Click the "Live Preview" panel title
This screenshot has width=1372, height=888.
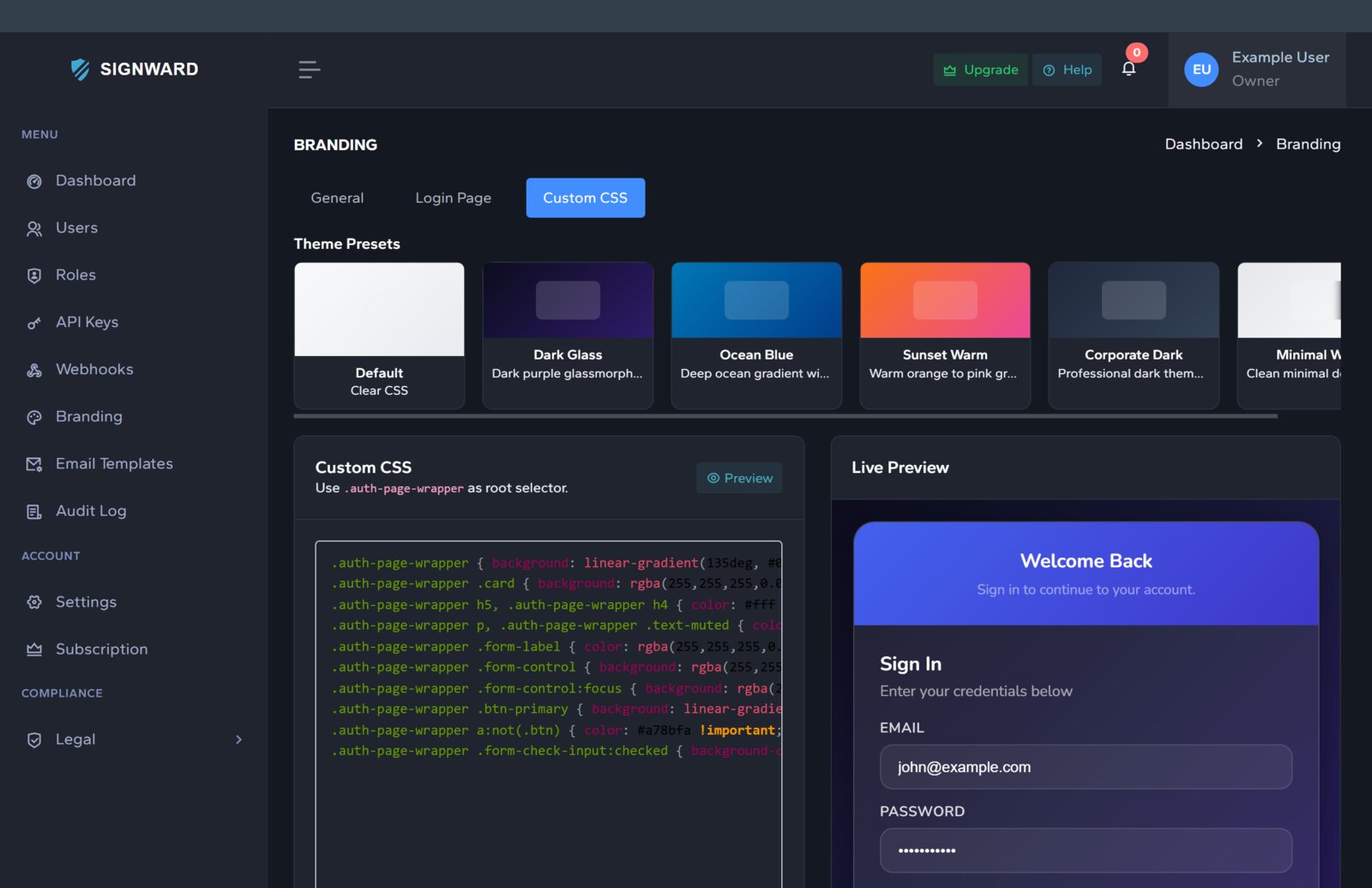click(900, 468)
